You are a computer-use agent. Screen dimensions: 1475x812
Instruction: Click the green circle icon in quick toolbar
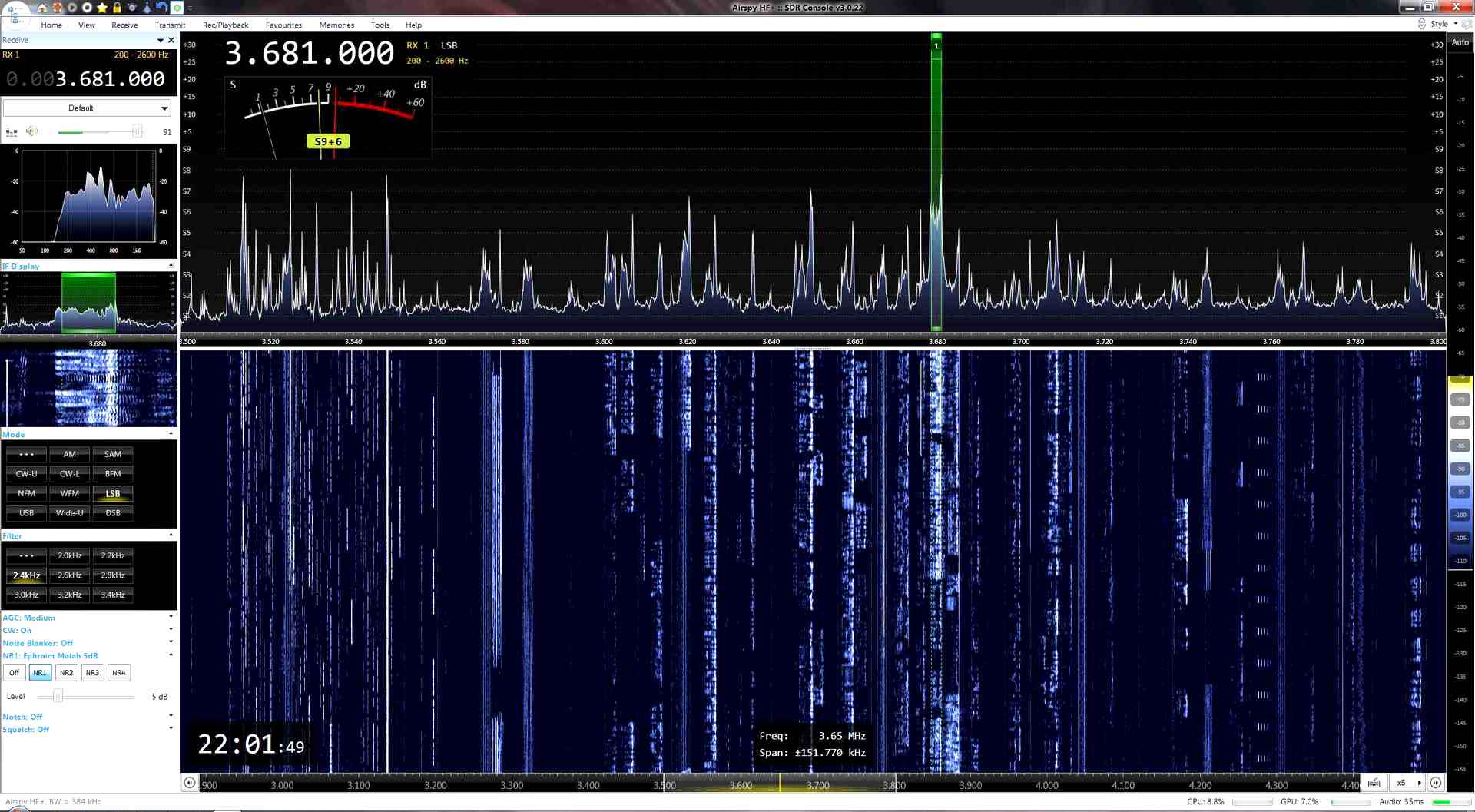tap(177, 8)
